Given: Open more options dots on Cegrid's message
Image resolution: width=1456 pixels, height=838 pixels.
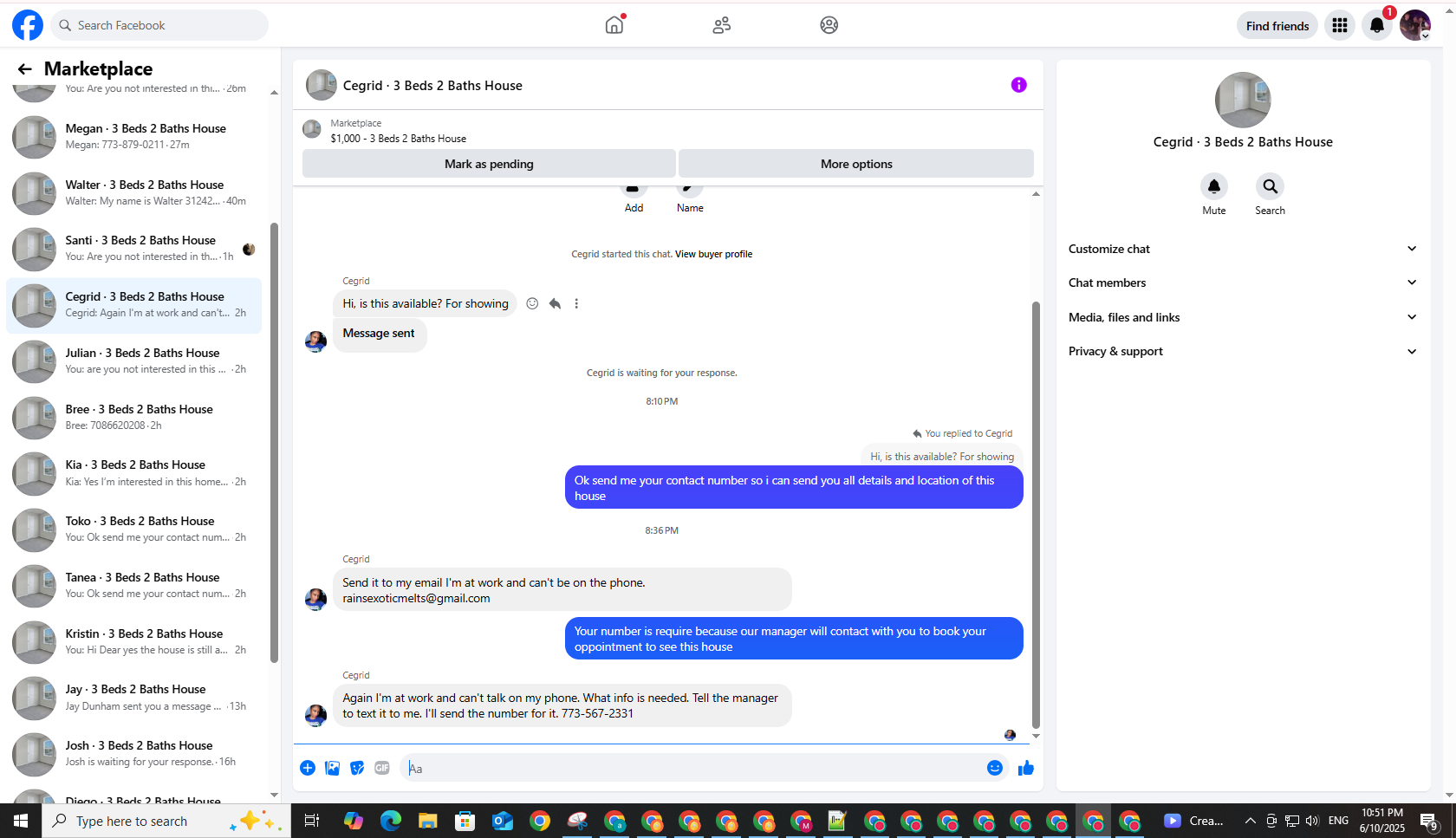Looking at the screenshot, I should tap(576, 303).
